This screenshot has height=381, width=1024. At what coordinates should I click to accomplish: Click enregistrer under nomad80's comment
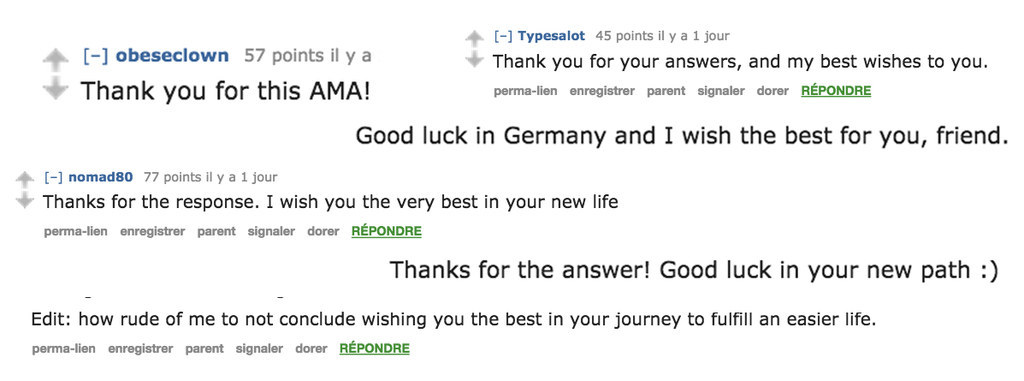click(x=152, y=231)
